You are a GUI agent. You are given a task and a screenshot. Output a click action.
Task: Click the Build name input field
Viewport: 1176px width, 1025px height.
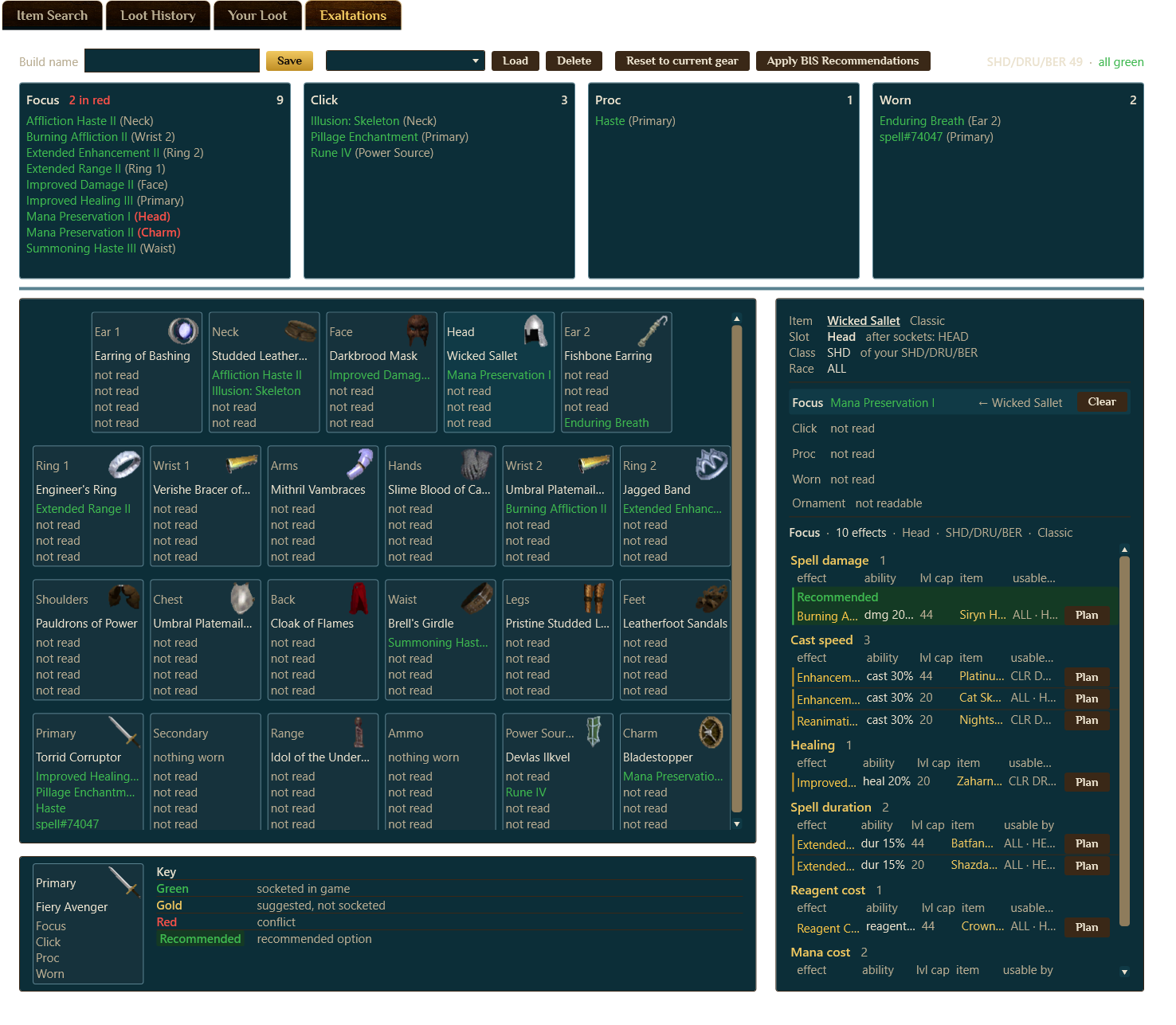pos(172,61)
